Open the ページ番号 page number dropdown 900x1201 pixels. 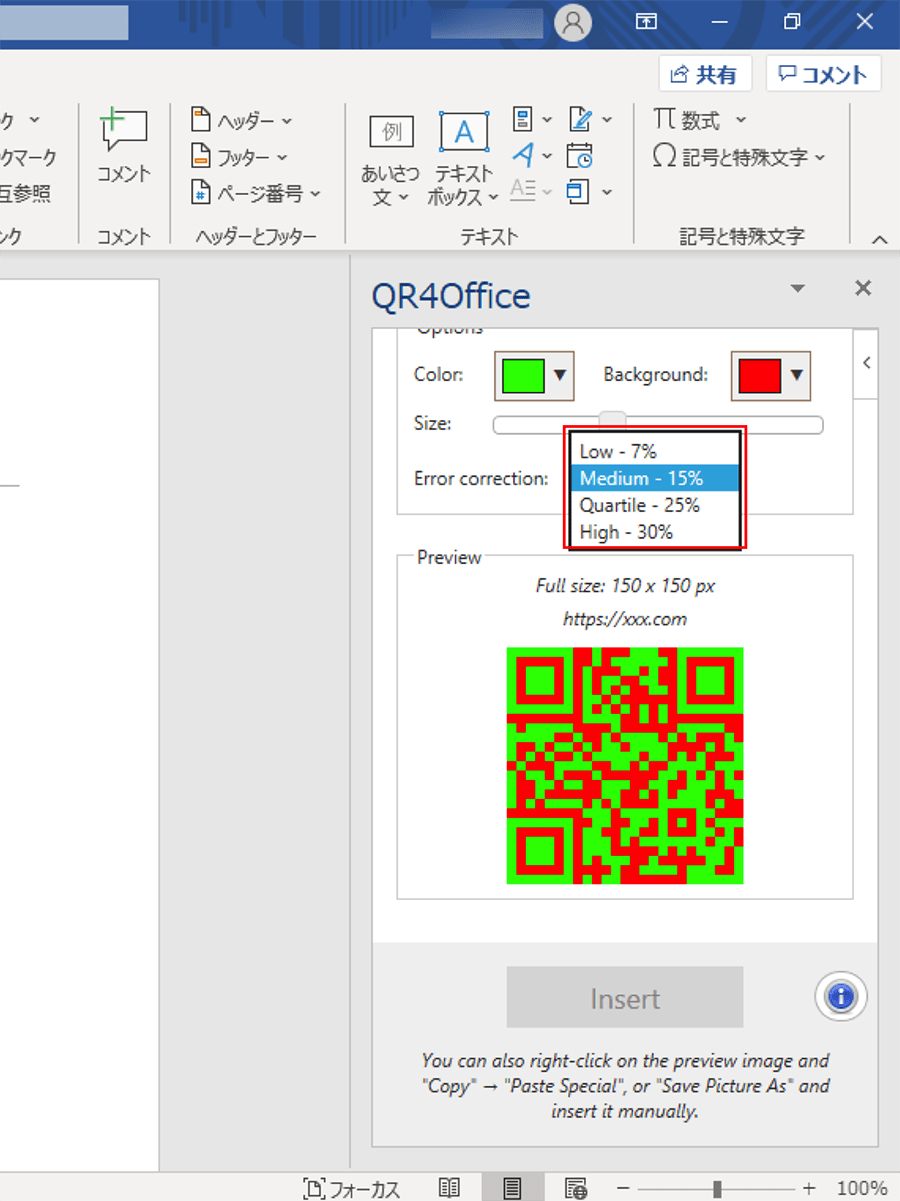pos(256,193)
